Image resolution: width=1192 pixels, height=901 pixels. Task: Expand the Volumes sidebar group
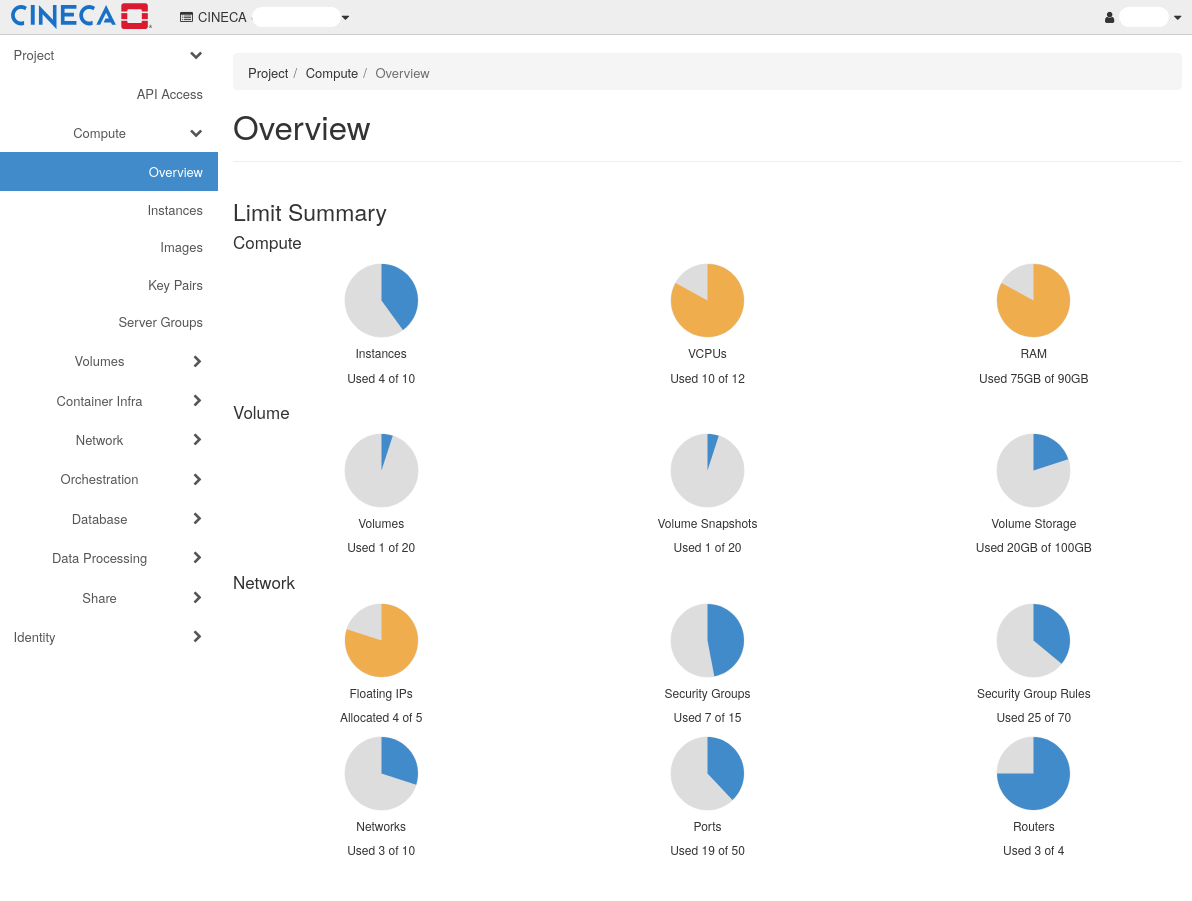click(109, 361)
